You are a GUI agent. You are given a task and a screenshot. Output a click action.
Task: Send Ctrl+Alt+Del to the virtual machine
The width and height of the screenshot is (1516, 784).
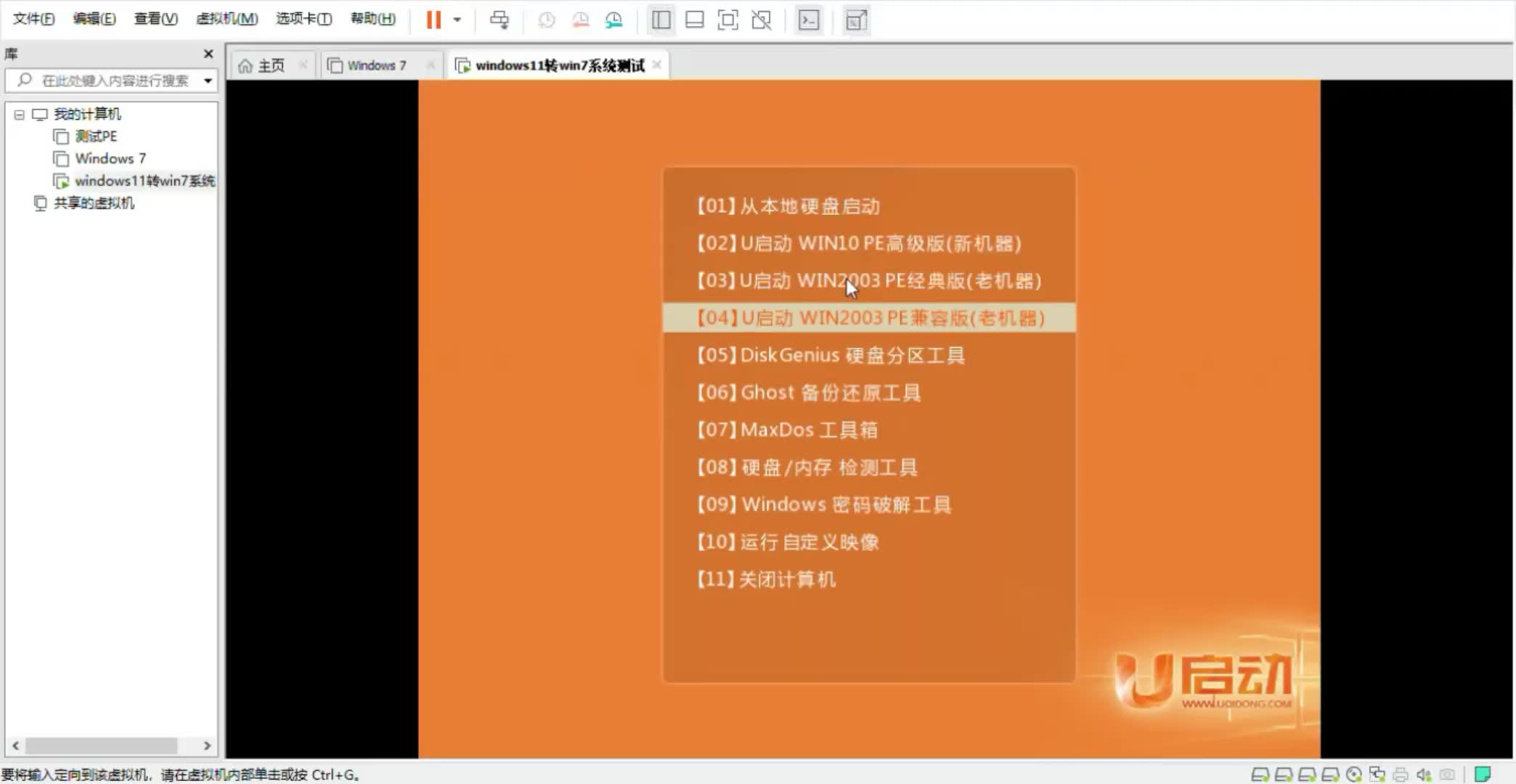point(499,20)
